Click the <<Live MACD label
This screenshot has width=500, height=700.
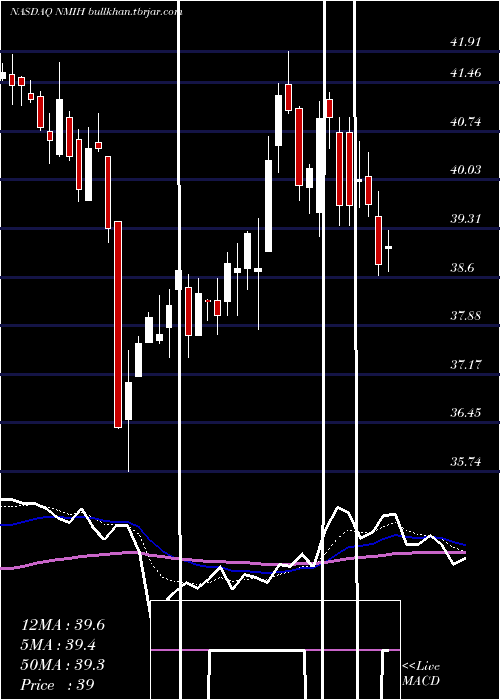(x=421, y=673)
